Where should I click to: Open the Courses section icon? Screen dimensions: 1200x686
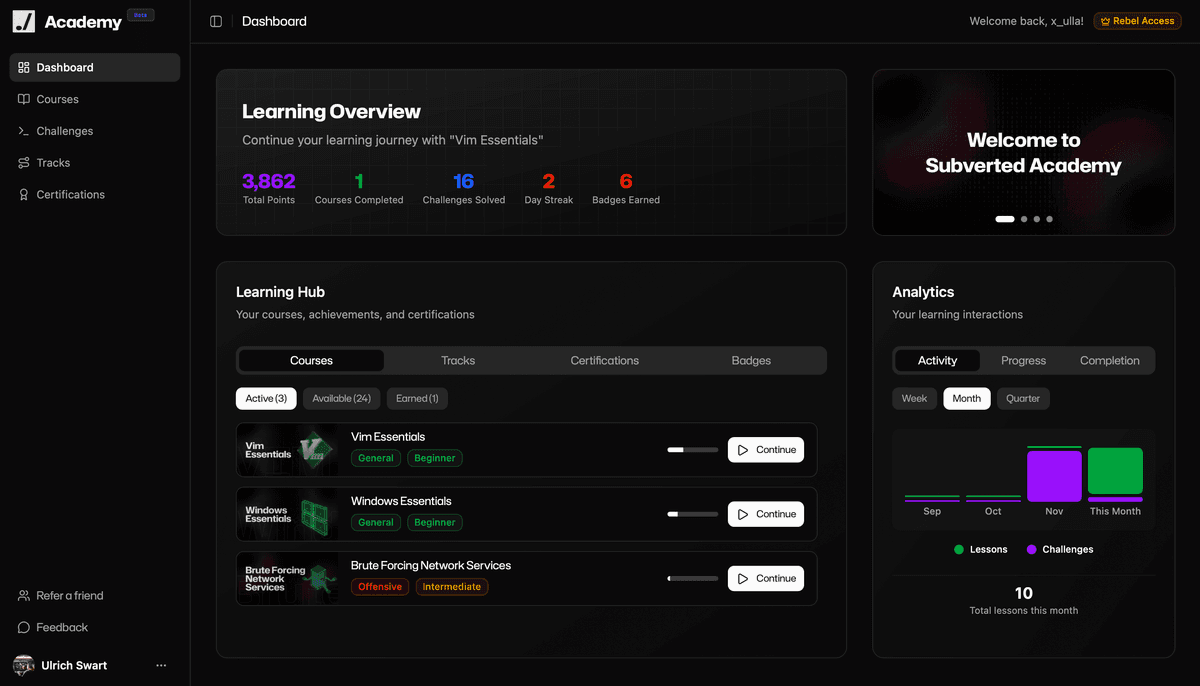[x=22, y=99]
